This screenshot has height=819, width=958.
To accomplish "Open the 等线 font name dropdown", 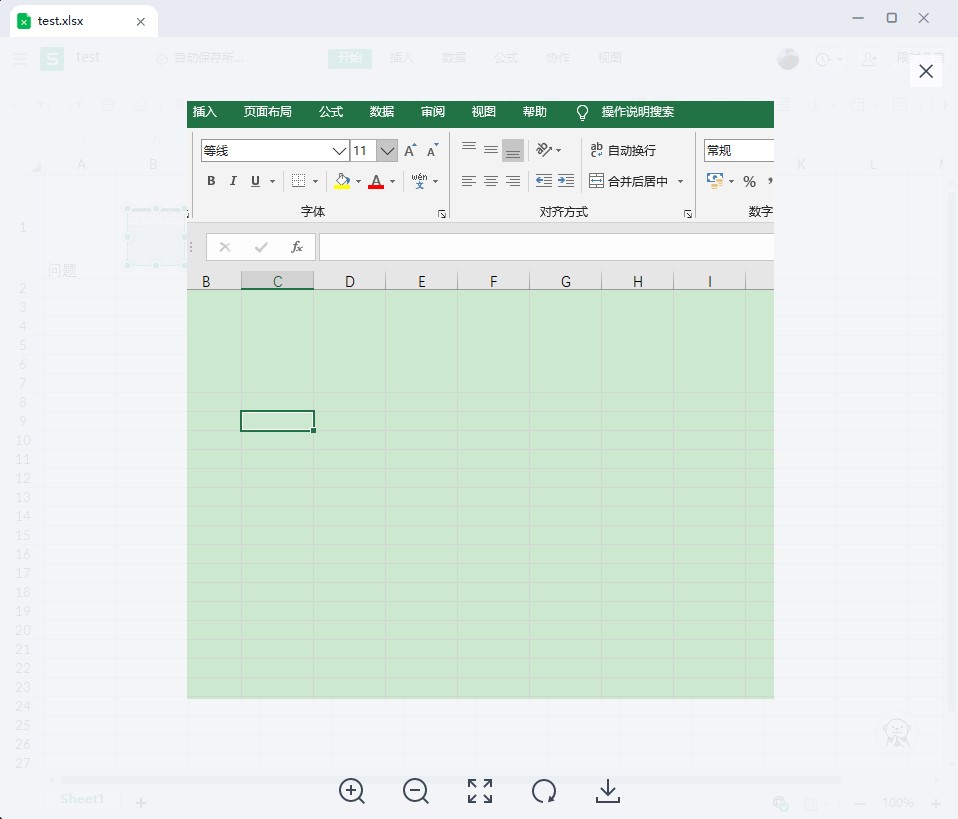I will [x=339, y=151].
